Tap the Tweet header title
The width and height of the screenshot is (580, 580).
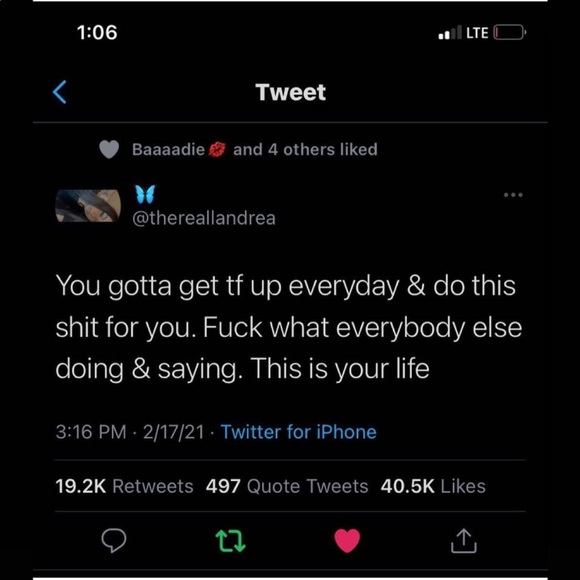[291, 92]
